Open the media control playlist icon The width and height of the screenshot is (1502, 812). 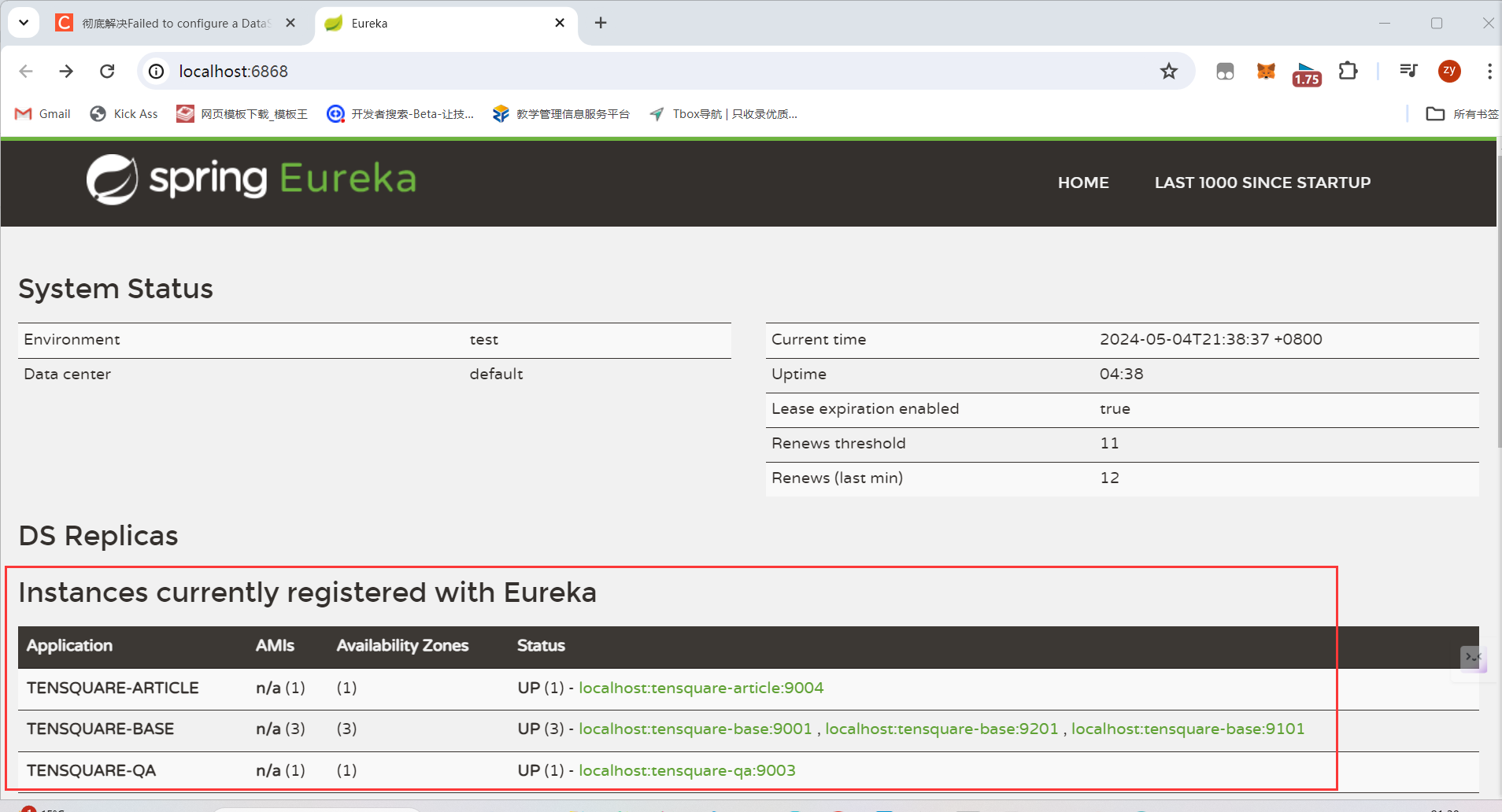click(1408, 72)
